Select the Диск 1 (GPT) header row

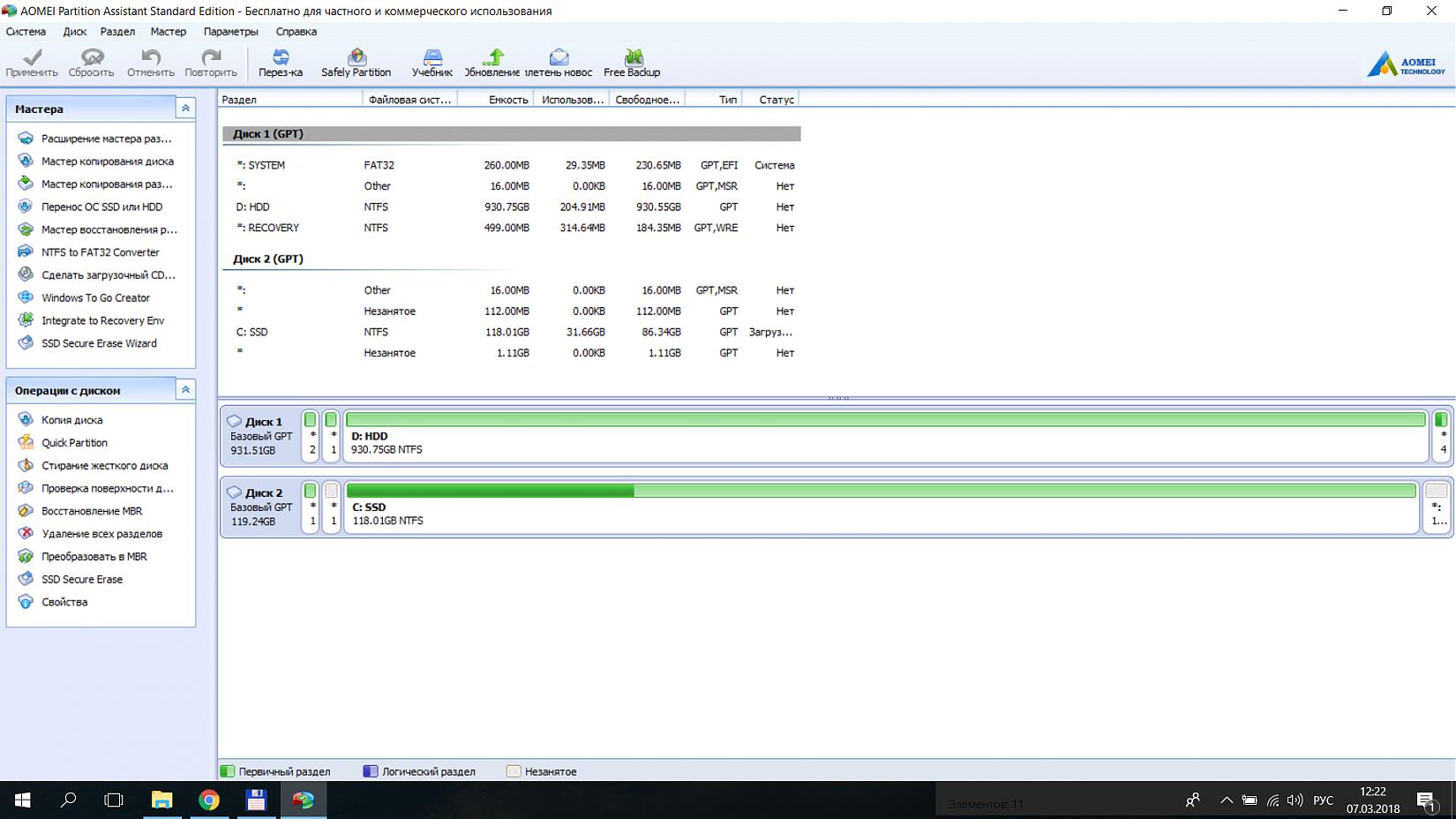512,134
